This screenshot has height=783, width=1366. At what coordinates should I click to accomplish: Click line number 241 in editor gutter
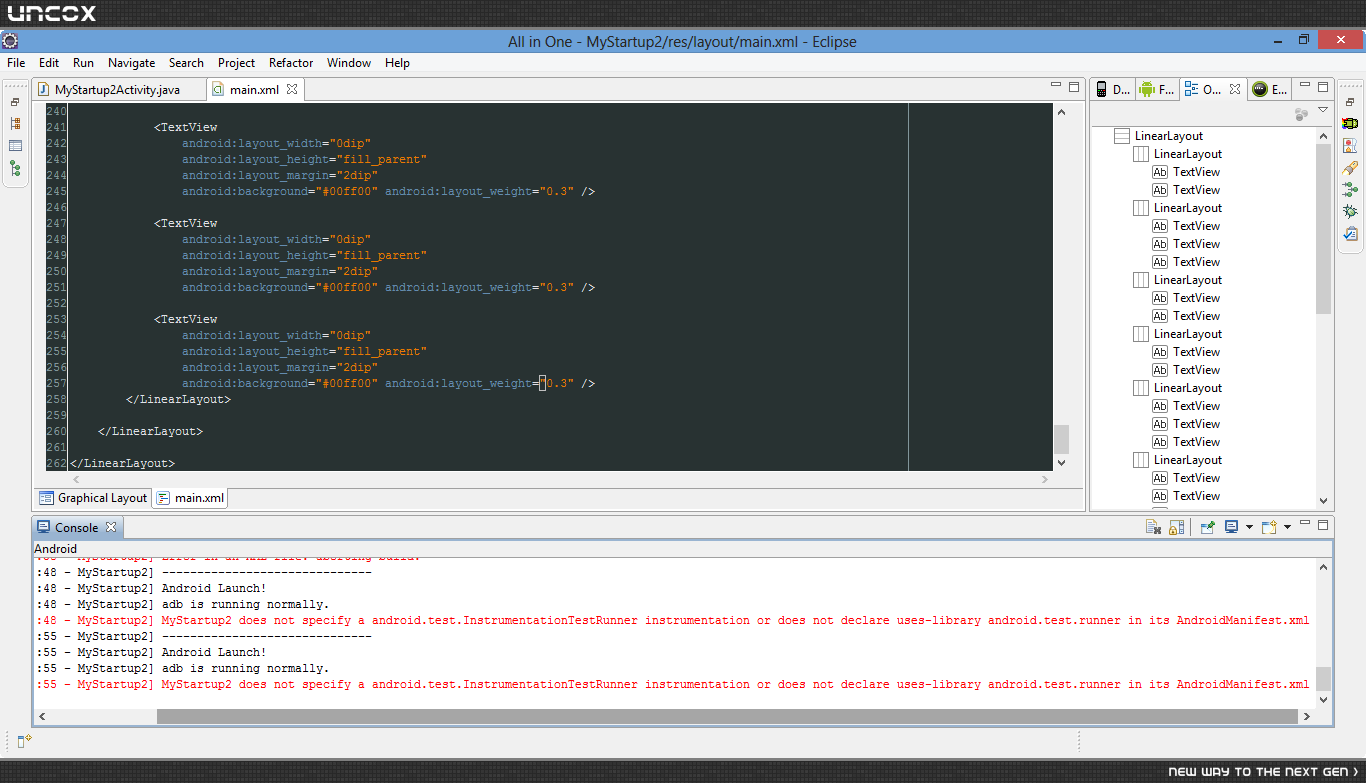tap(56, 127)
